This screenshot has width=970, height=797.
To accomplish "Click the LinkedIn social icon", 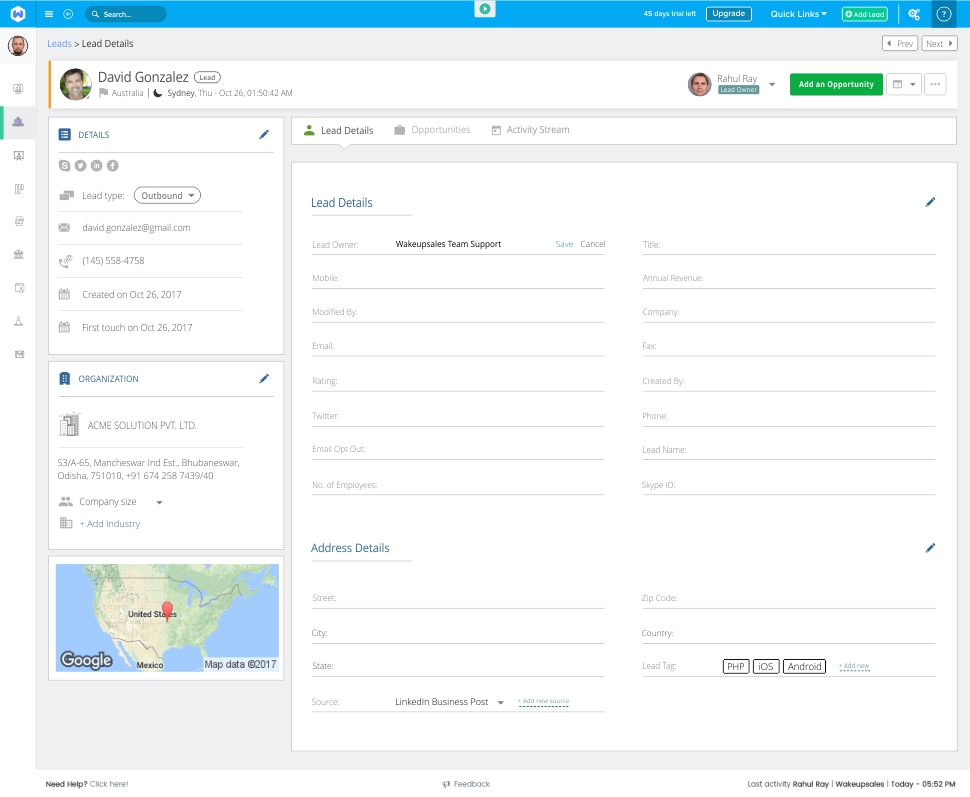I will [97, 165].
